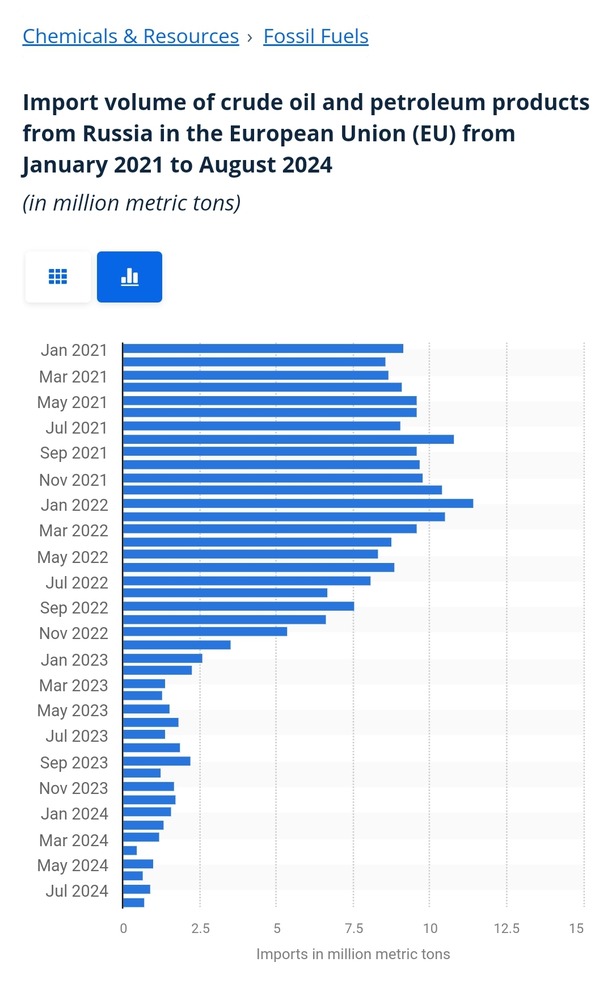The height and width of the screenshot is (1000, 612).
Task: Click the Nov 2021 axis label
Action: pyautogui.click(x=73, y=480)
